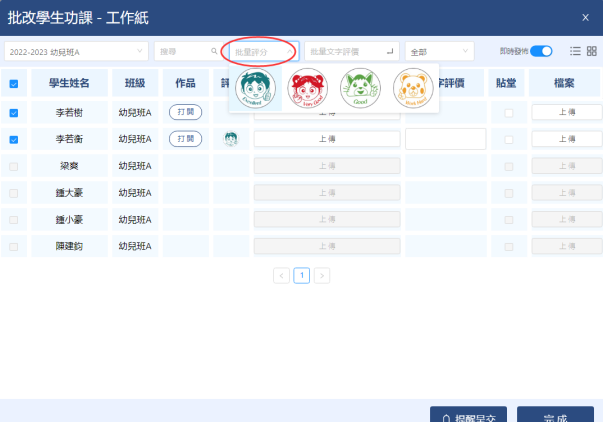Click the rating stamp in 李若衡's row

[x=230, y=139]
